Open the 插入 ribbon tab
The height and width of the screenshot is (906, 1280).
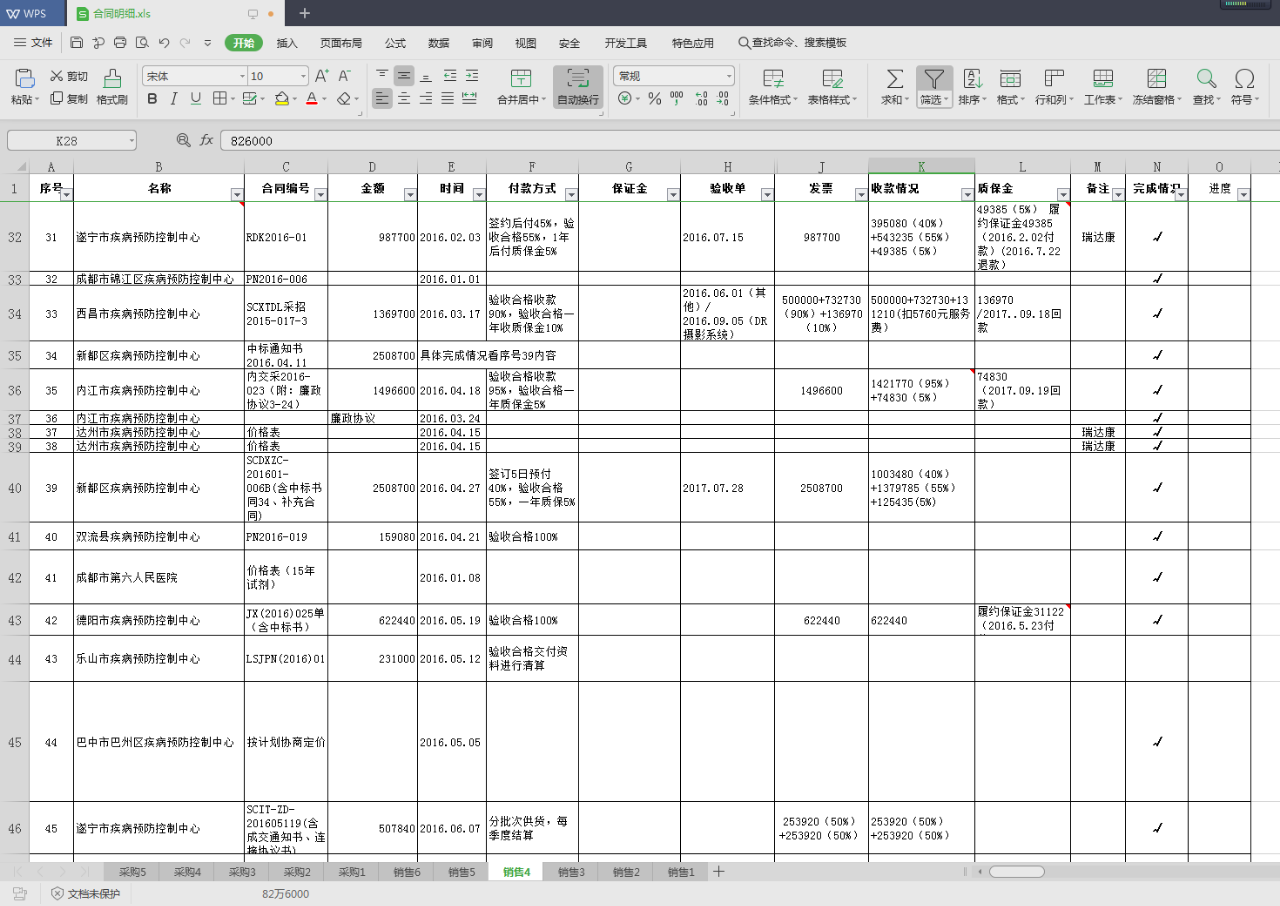coord(287,43)
